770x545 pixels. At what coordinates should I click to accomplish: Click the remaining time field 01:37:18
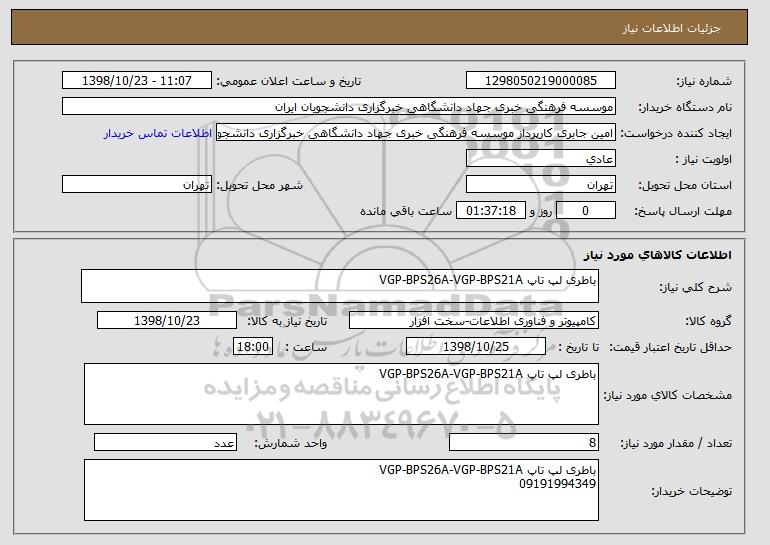click(491, 211)
